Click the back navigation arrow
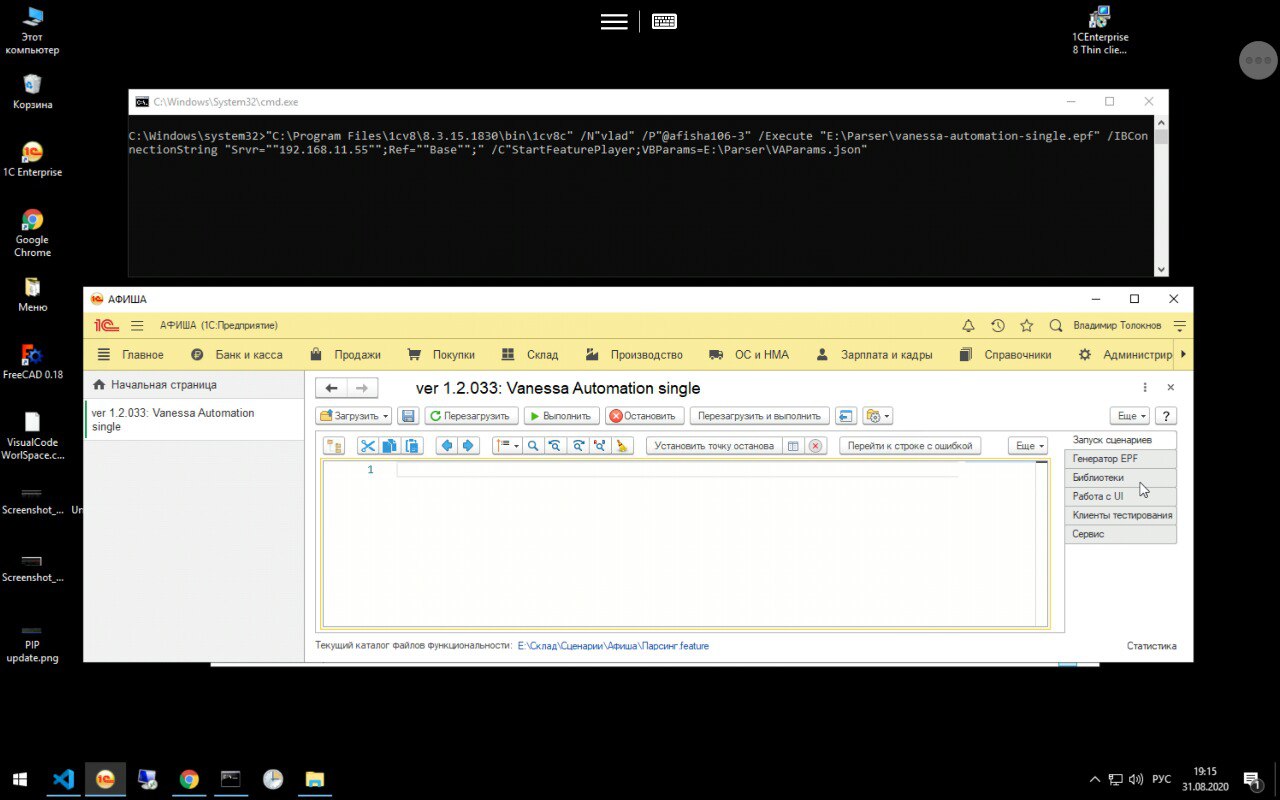Viewport: 1280px width, 800px height. pyautogui.click(x=332, y=388)
